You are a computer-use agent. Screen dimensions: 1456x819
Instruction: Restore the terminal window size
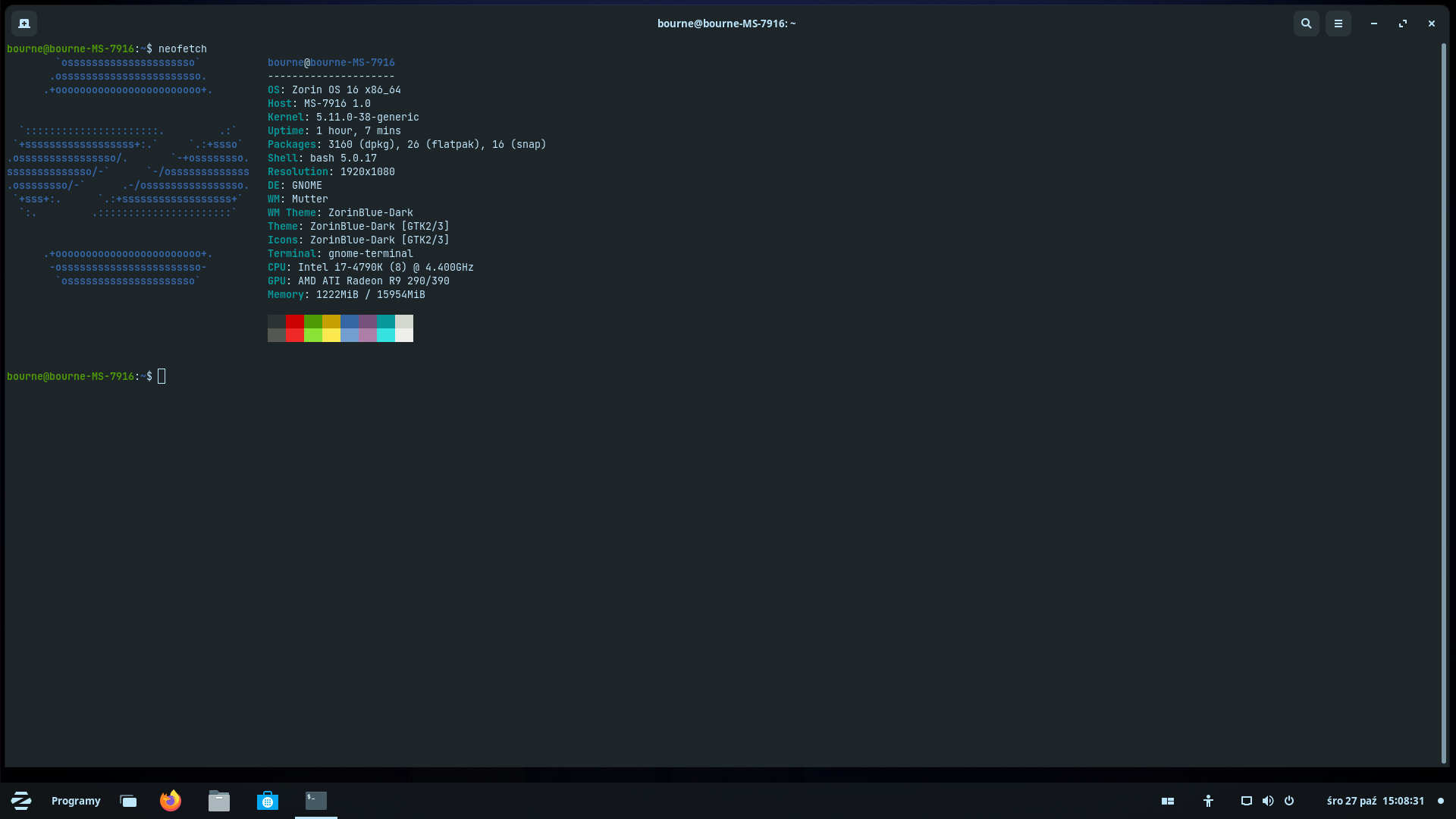[x=1402, y=24]
